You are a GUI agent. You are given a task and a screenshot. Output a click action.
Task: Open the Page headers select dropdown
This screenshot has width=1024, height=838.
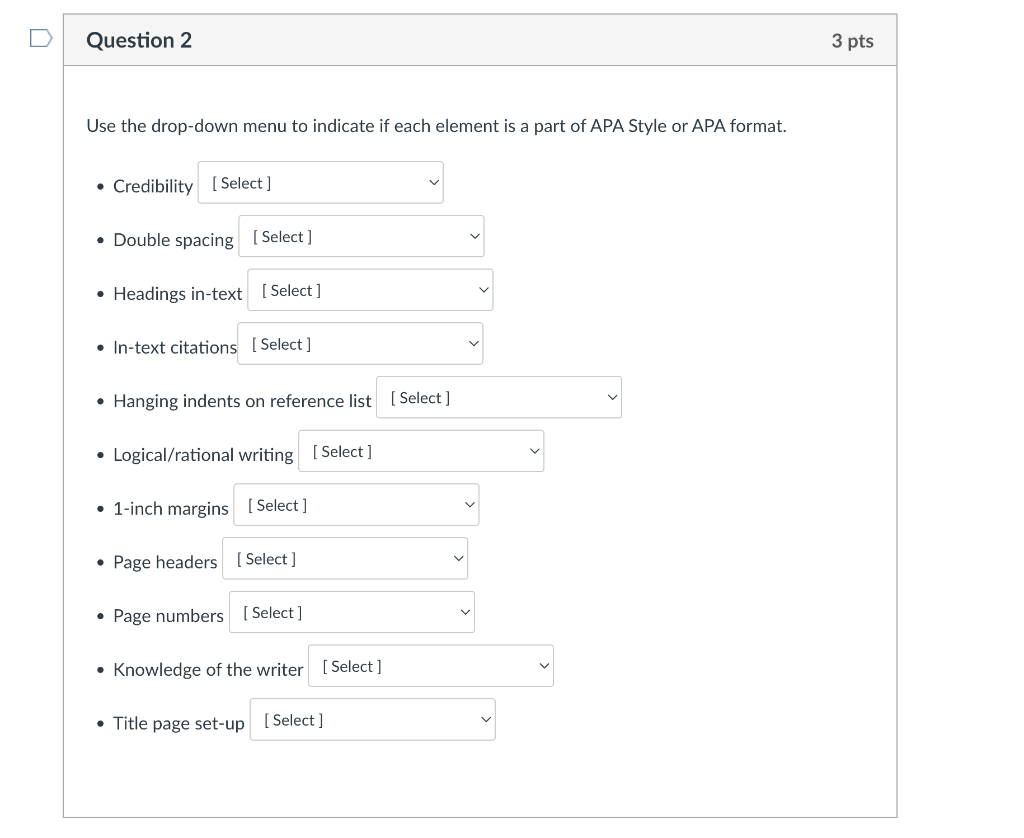[345, 558]
